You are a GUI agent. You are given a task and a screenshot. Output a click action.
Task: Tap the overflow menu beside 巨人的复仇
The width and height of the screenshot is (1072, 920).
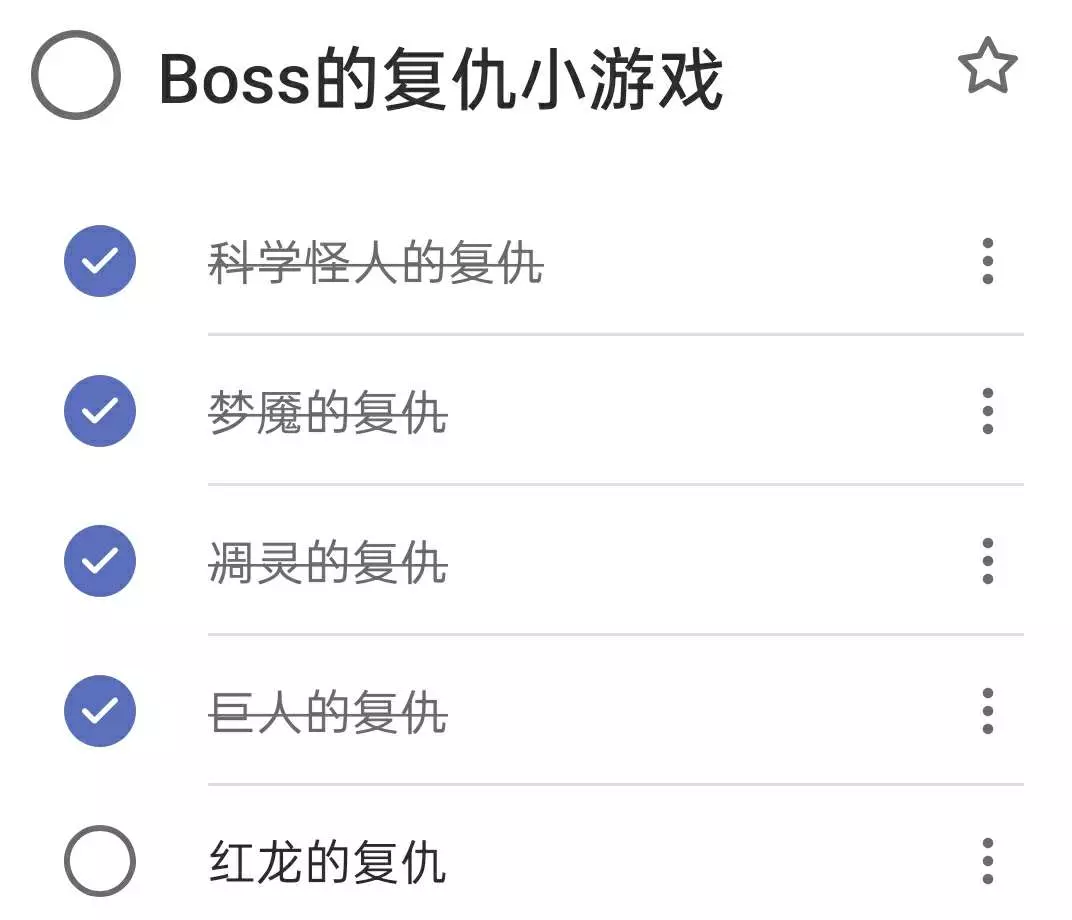tap(987, 711)
